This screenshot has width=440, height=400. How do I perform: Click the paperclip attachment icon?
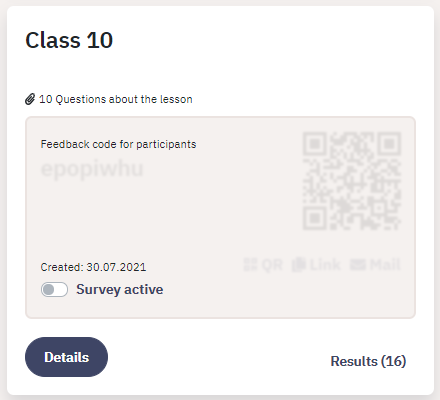tap(30, 99)
